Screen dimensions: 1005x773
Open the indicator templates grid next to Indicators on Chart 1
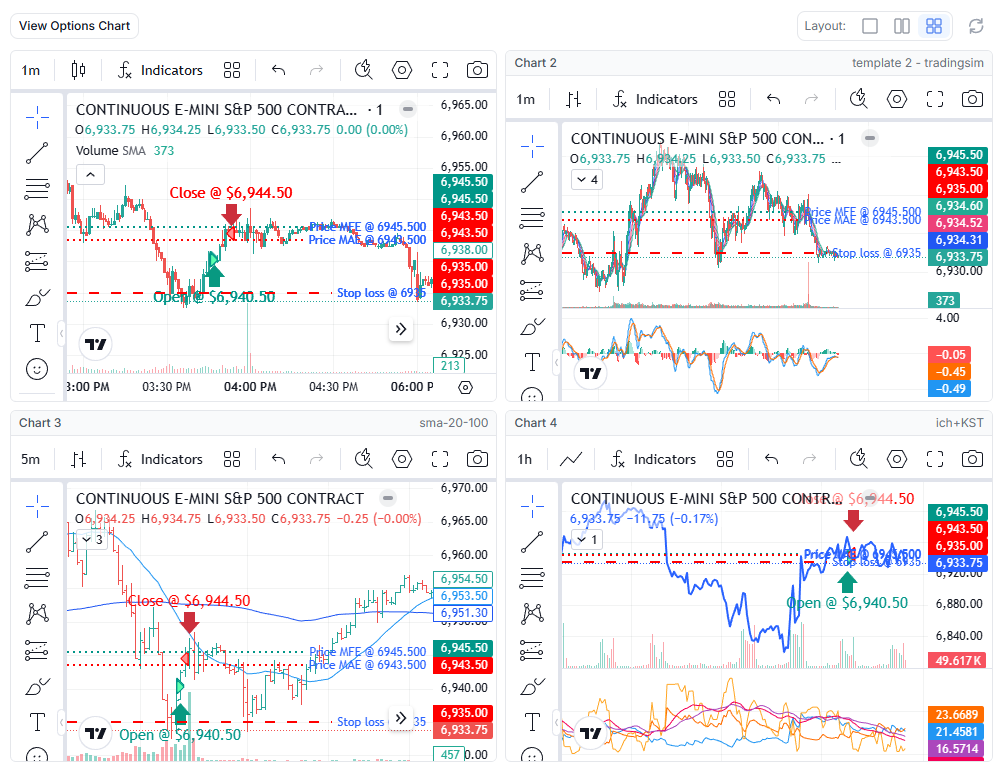(232, 70)
